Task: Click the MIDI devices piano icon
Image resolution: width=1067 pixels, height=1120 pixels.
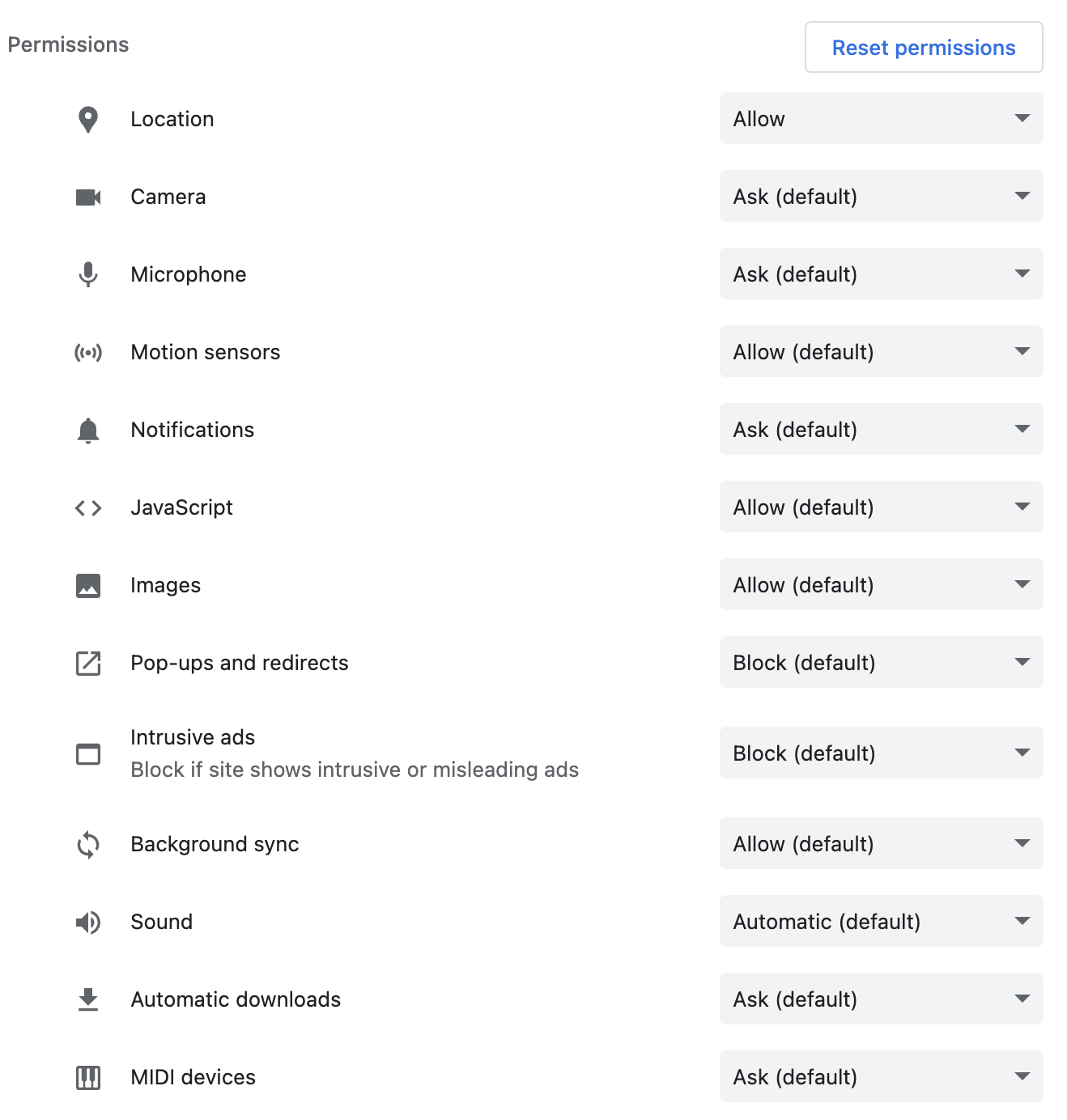Action: (88, 1077)
